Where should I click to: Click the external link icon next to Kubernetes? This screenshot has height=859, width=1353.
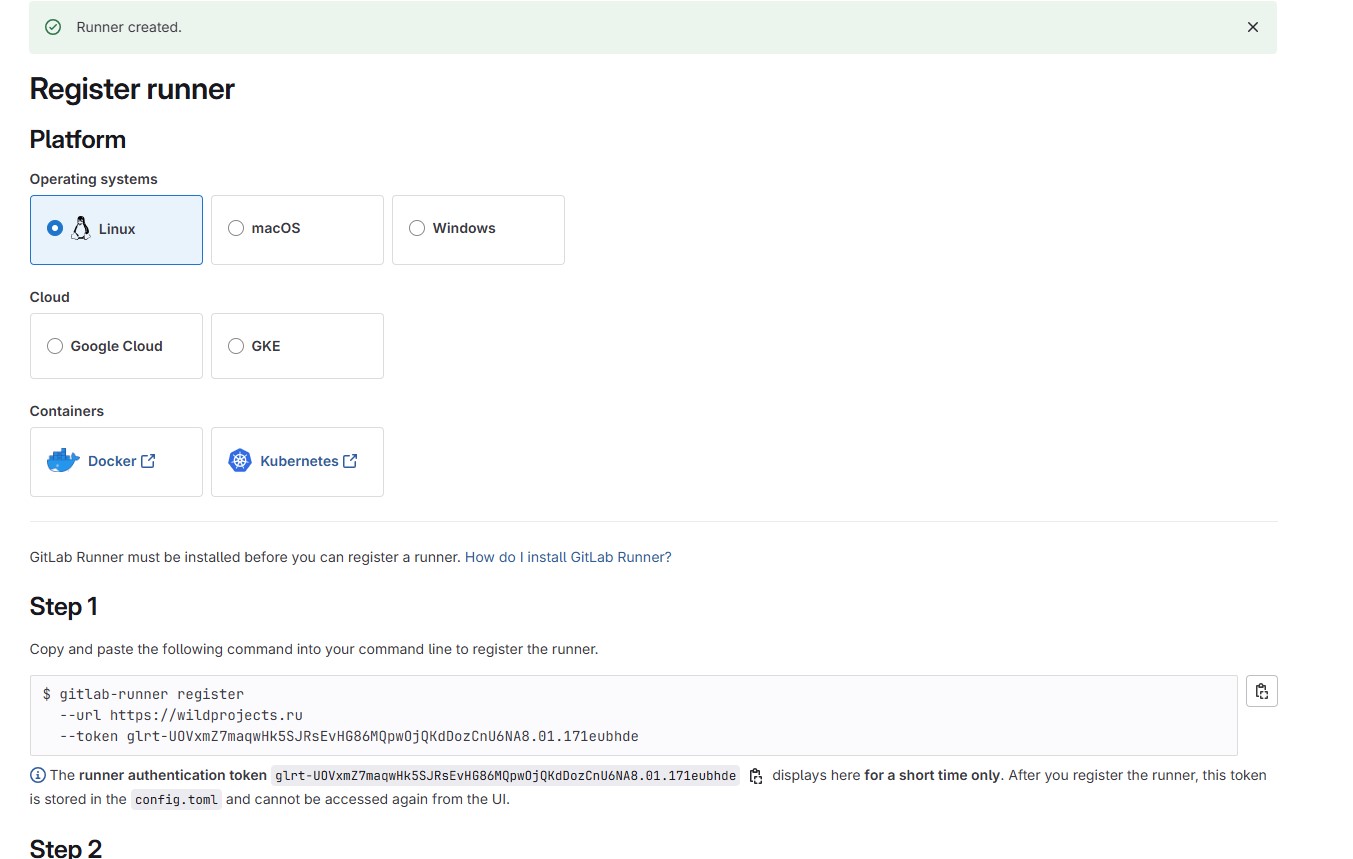[350, 461]
